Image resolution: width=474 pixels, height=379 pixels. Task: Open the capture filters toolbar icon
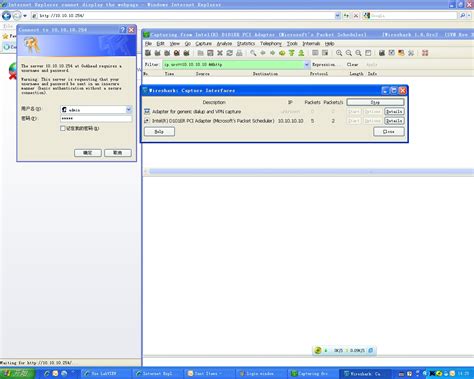pyautogui.click(x=382, y=53)
